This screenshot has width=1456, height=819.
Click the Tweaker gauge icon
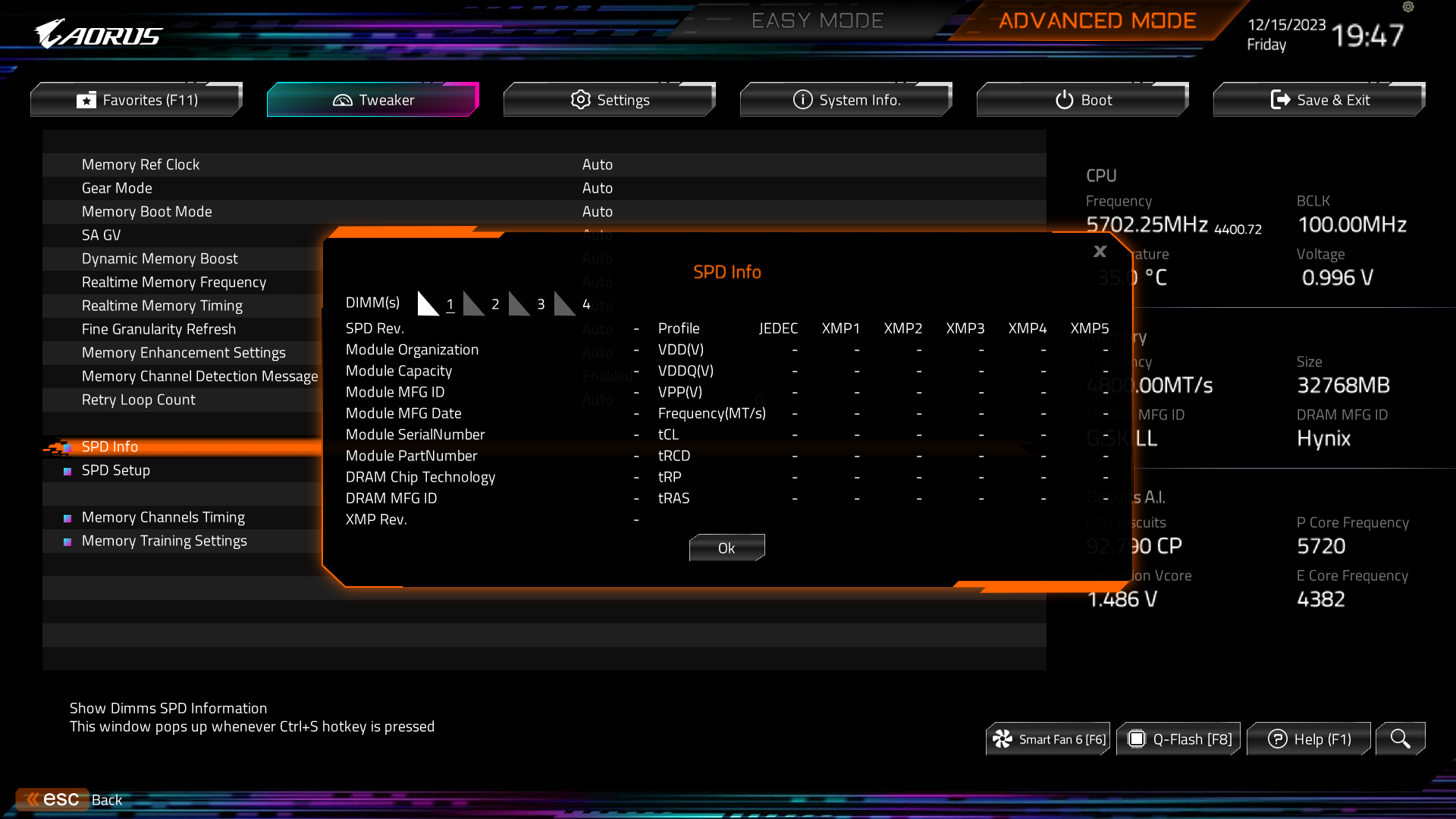343,100
